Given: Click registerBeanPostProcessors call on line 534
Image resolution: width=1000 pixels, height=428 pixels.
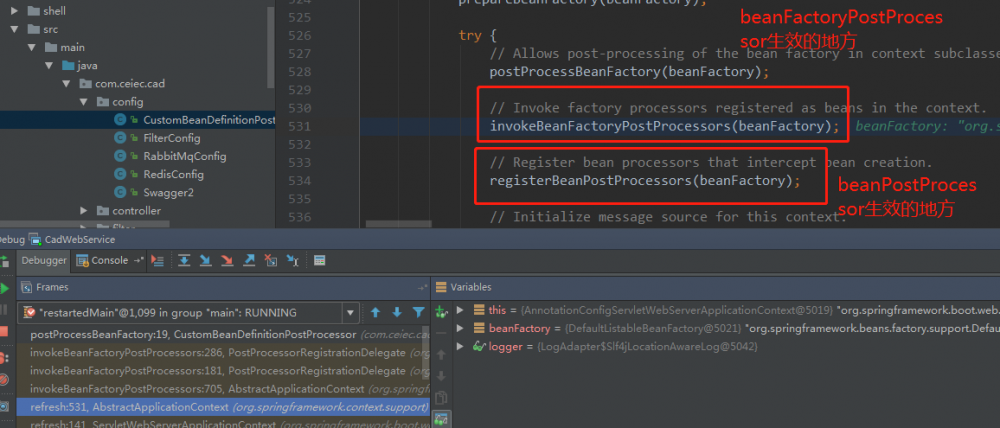Looking at the screenshot, I should pos(645,181).
